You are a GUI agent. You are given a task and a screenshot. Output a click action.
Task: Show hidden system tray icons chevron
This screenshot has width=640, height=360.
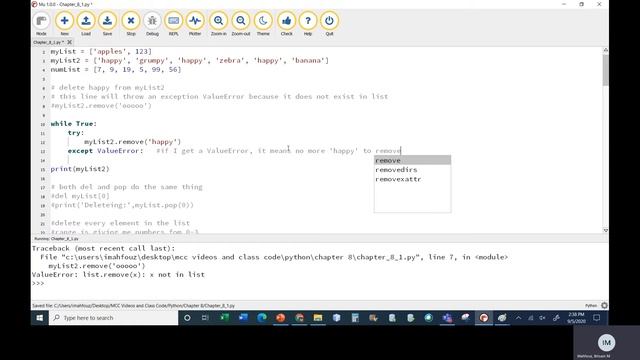tap(518, 318)
